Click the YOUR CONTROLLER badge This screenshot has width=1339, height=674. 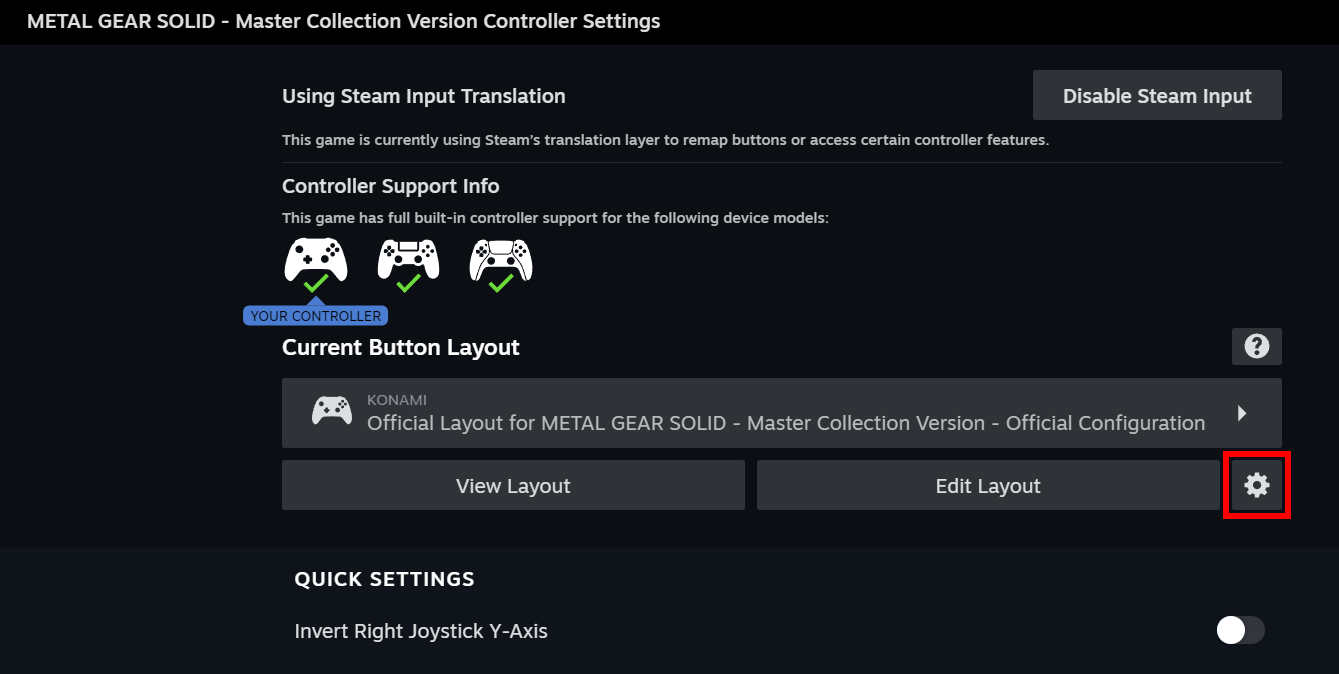(x=315, y=315)
